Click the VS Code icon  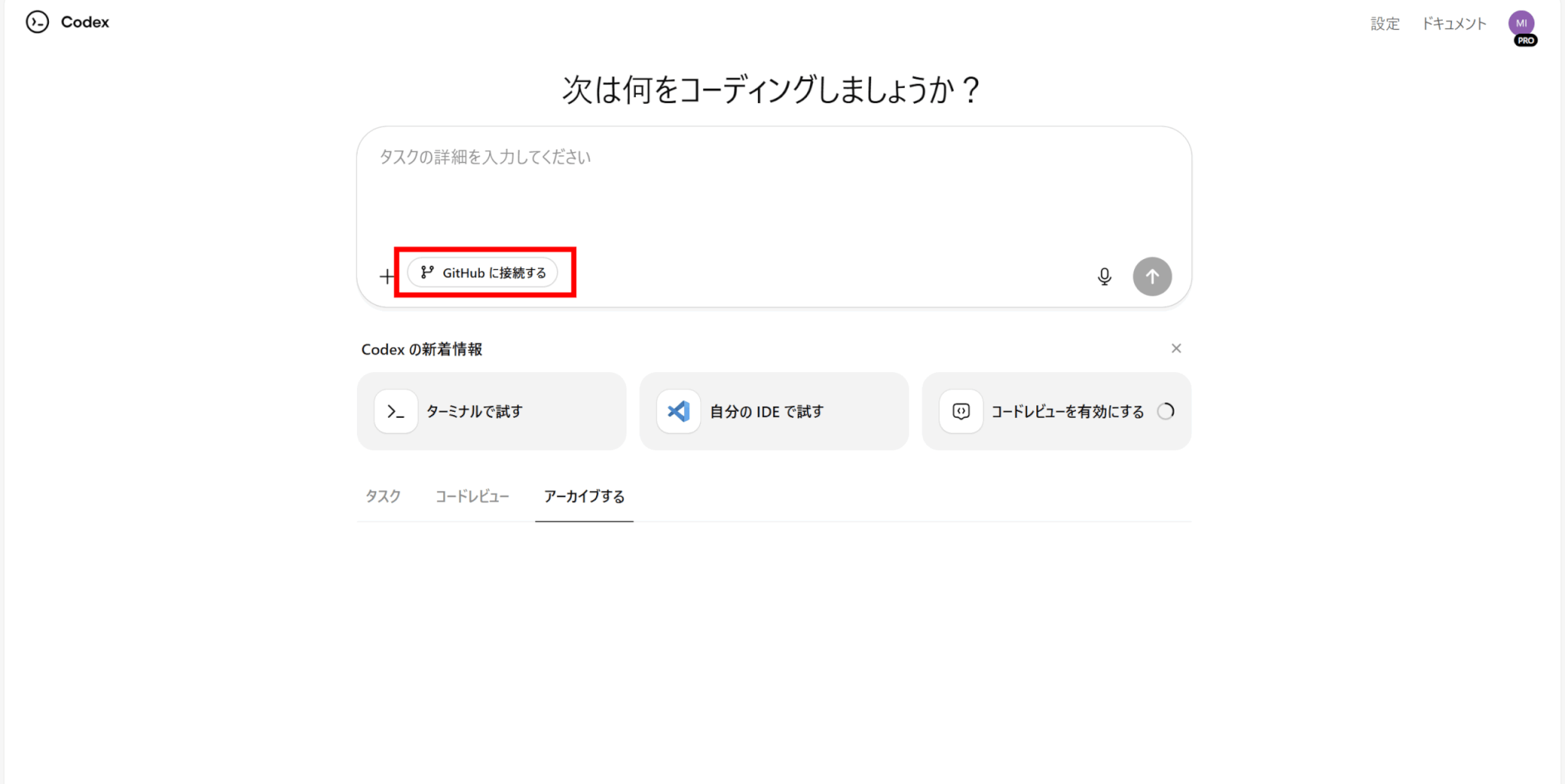[678, 411]
